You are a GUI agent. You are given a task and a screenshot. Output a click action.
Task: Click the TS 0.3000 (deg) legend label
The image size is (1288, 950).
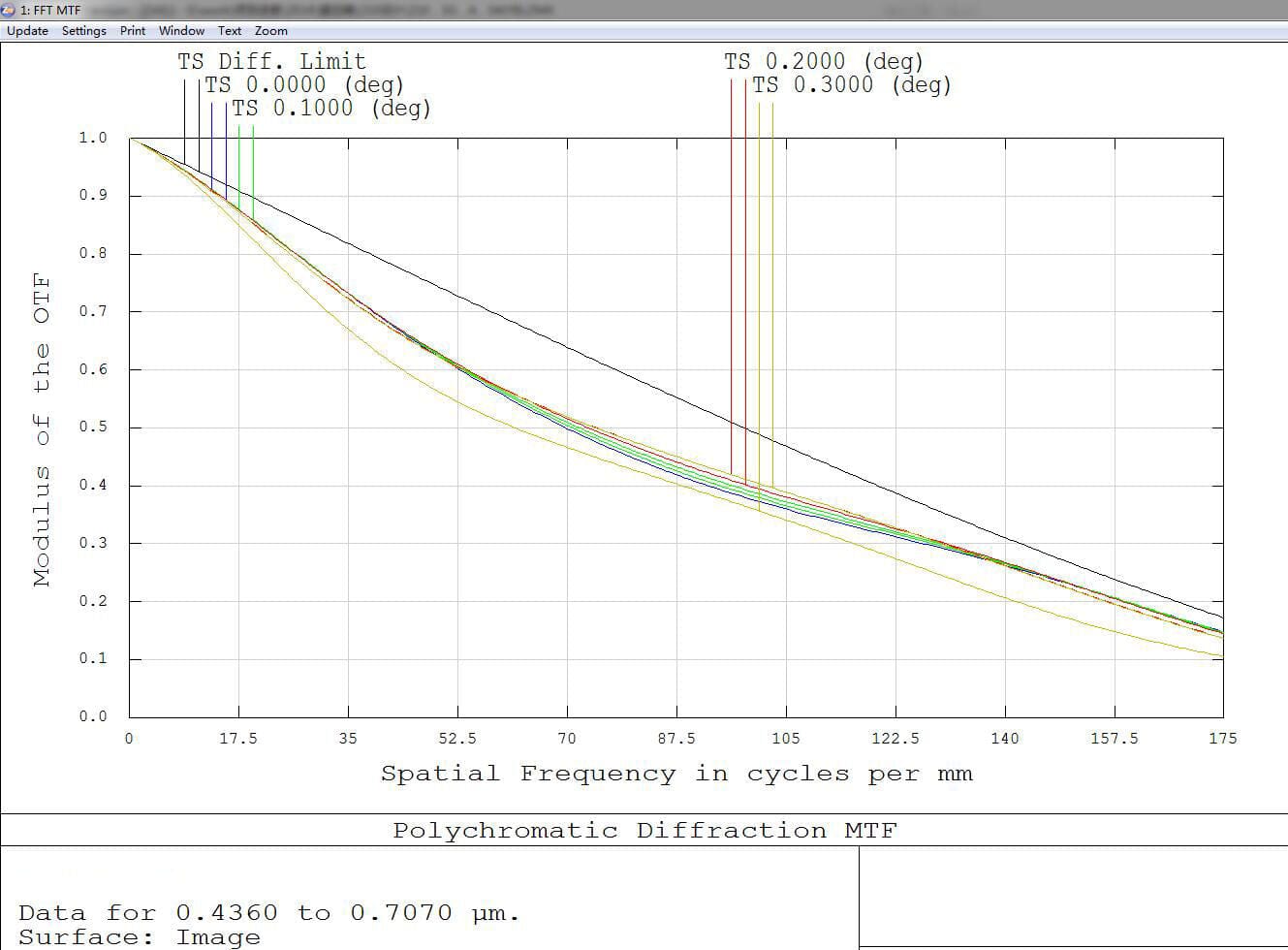point(851,85)
